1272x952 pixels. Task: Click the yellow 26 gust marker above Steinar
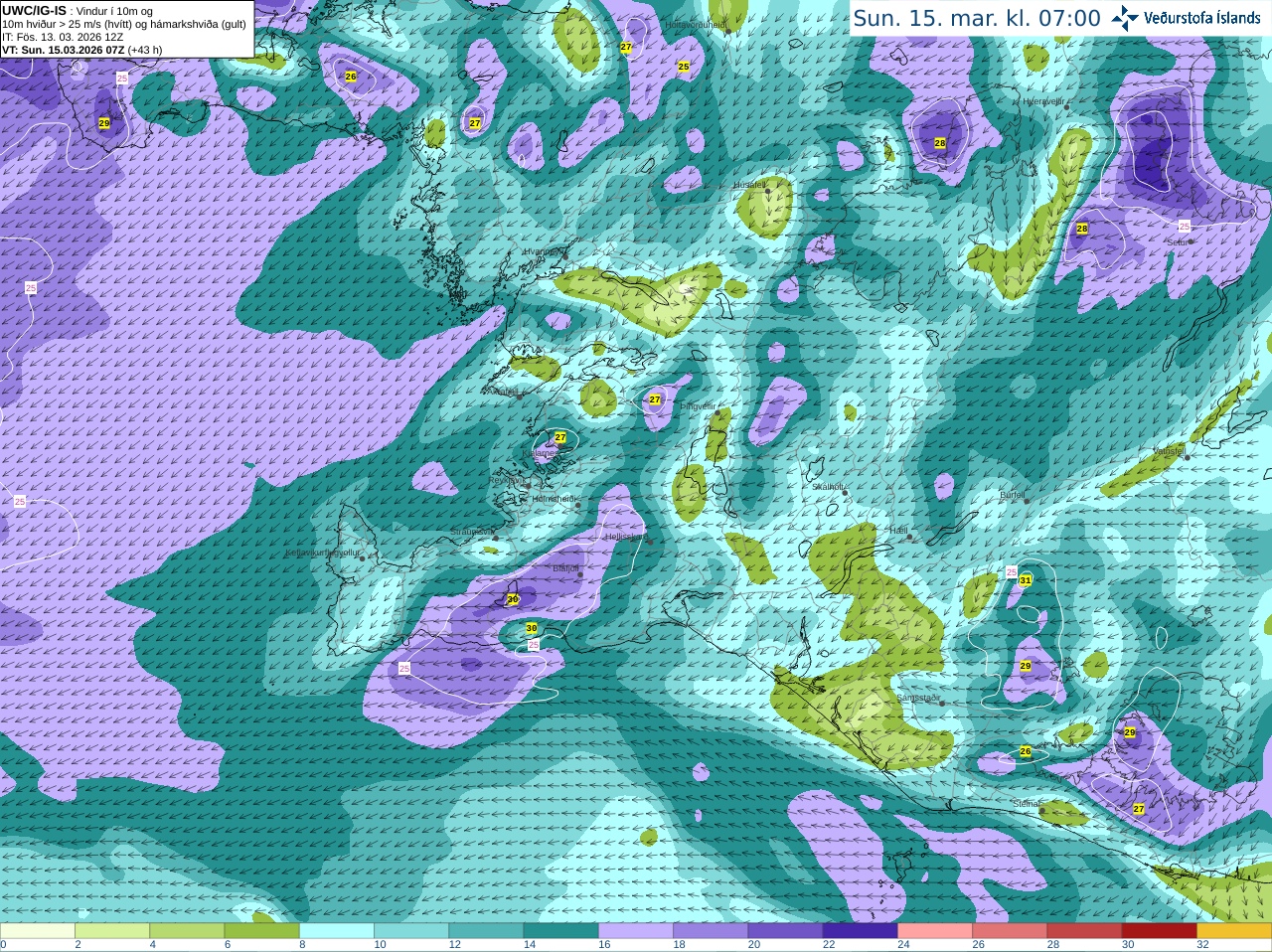coord(1026,751)
